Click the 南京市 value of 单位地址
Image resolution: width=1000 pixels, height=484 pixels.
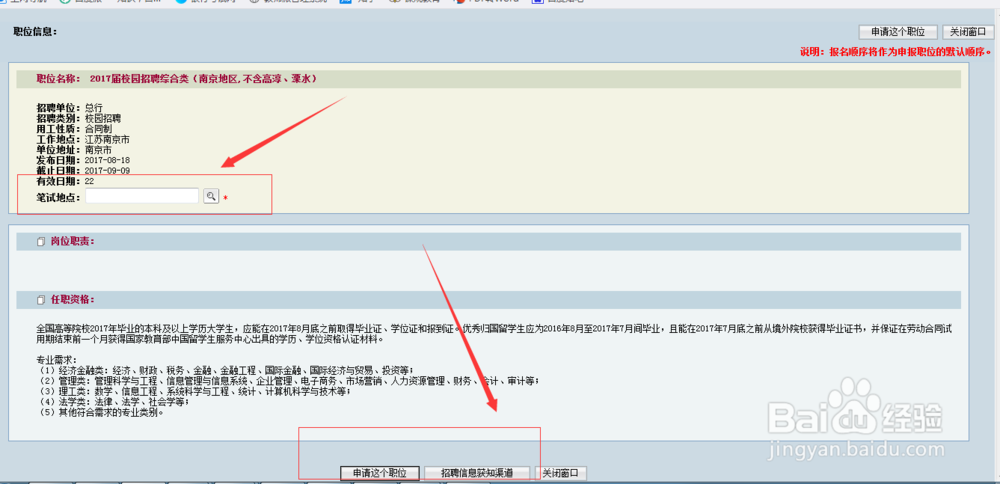click(x=98, y=150)
